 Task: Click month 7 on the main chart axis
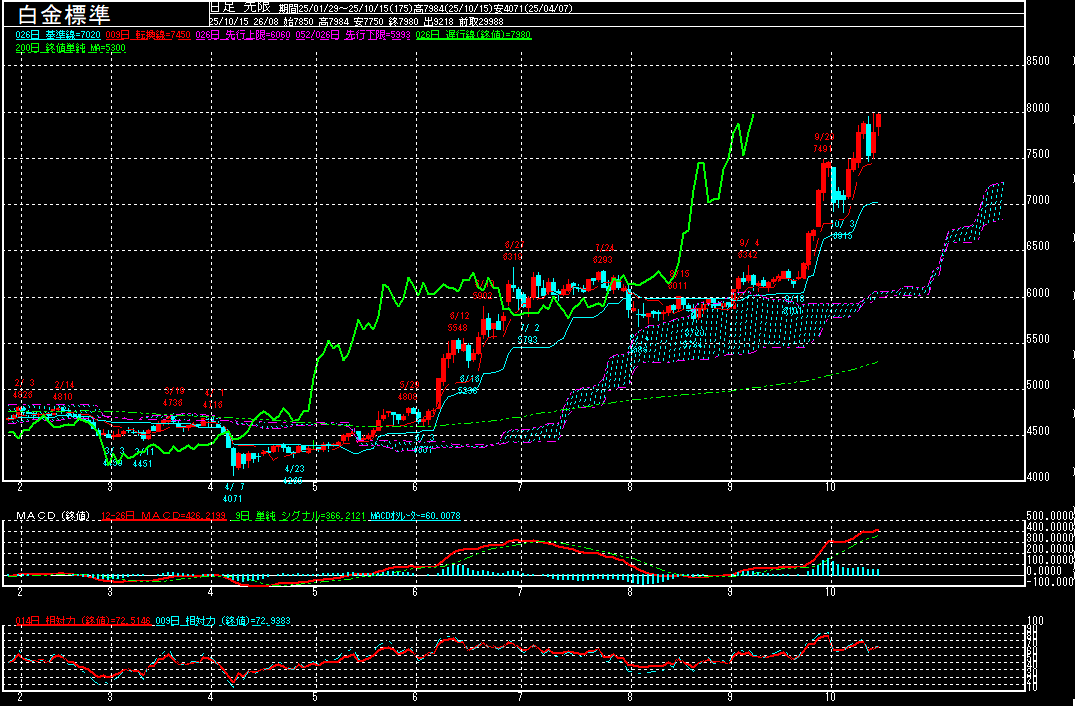point(521,486)
